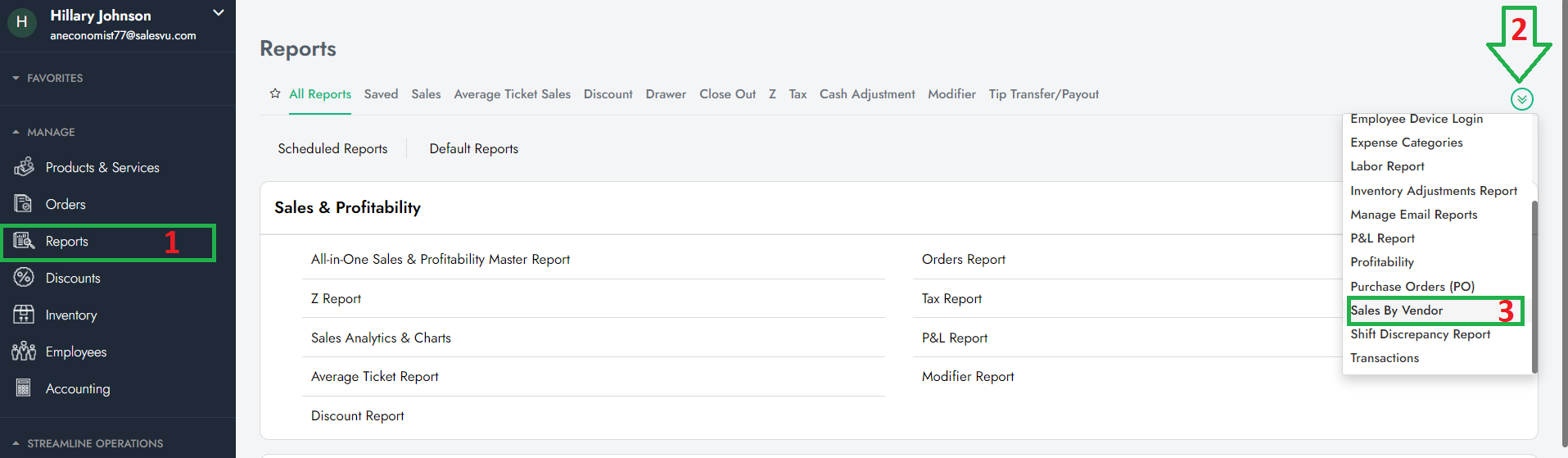Click the green circular more-reports chevron
This screenshot has width=1568, height=458.
1521,99
